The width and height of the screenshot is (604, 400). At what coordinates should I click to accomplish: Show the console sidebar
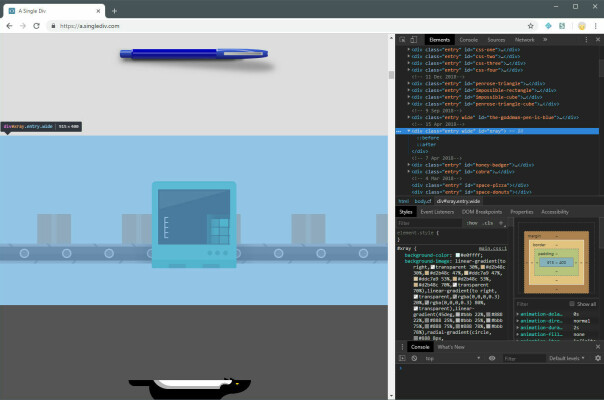(402, 358)
